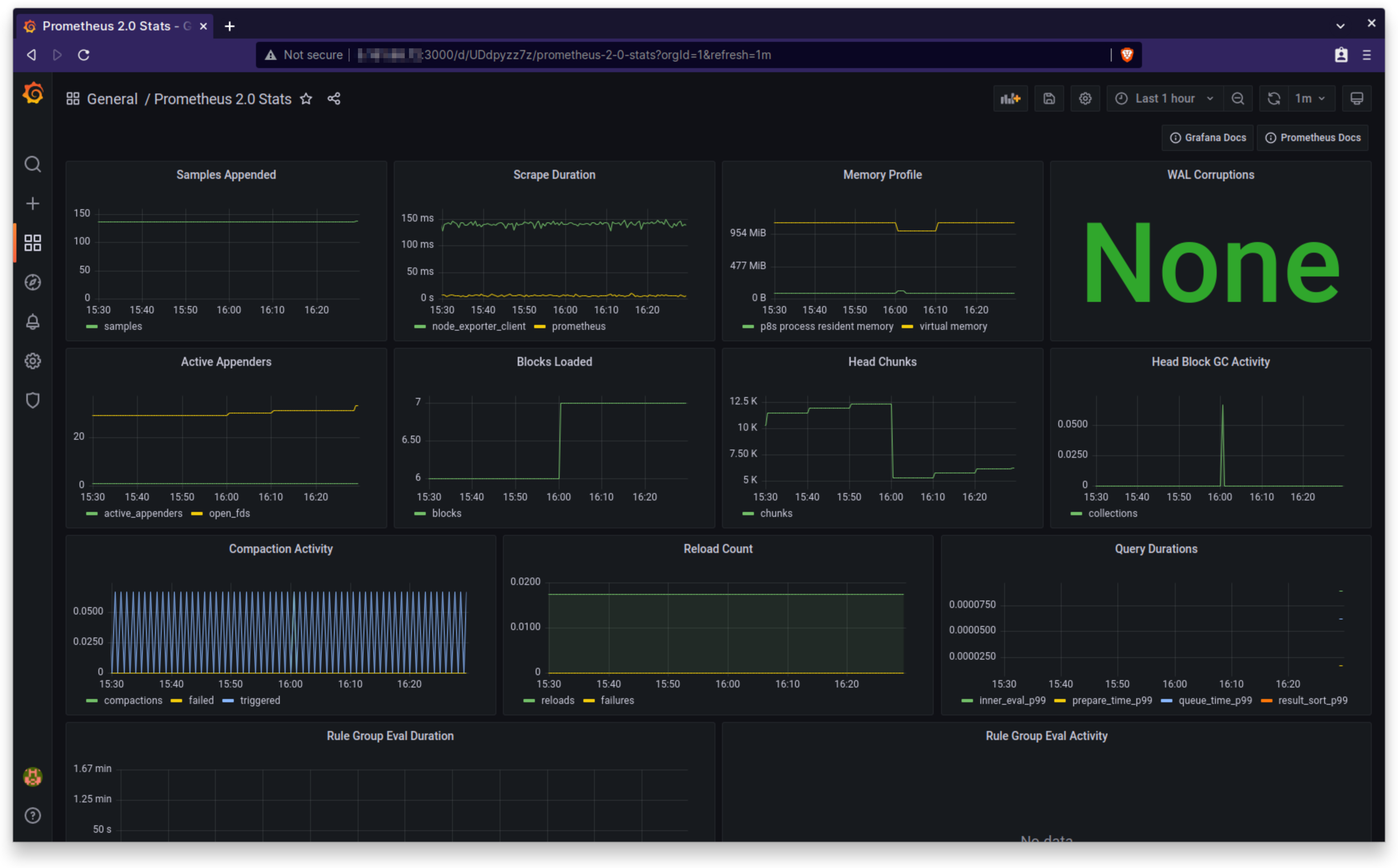Zoom out the time range with magnifier icon

[1238, 98]
